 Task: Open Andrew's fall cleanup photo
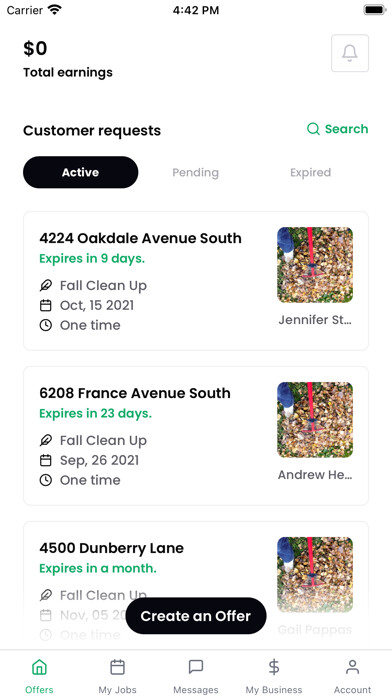pyautogui.click(x=315, y=420)
